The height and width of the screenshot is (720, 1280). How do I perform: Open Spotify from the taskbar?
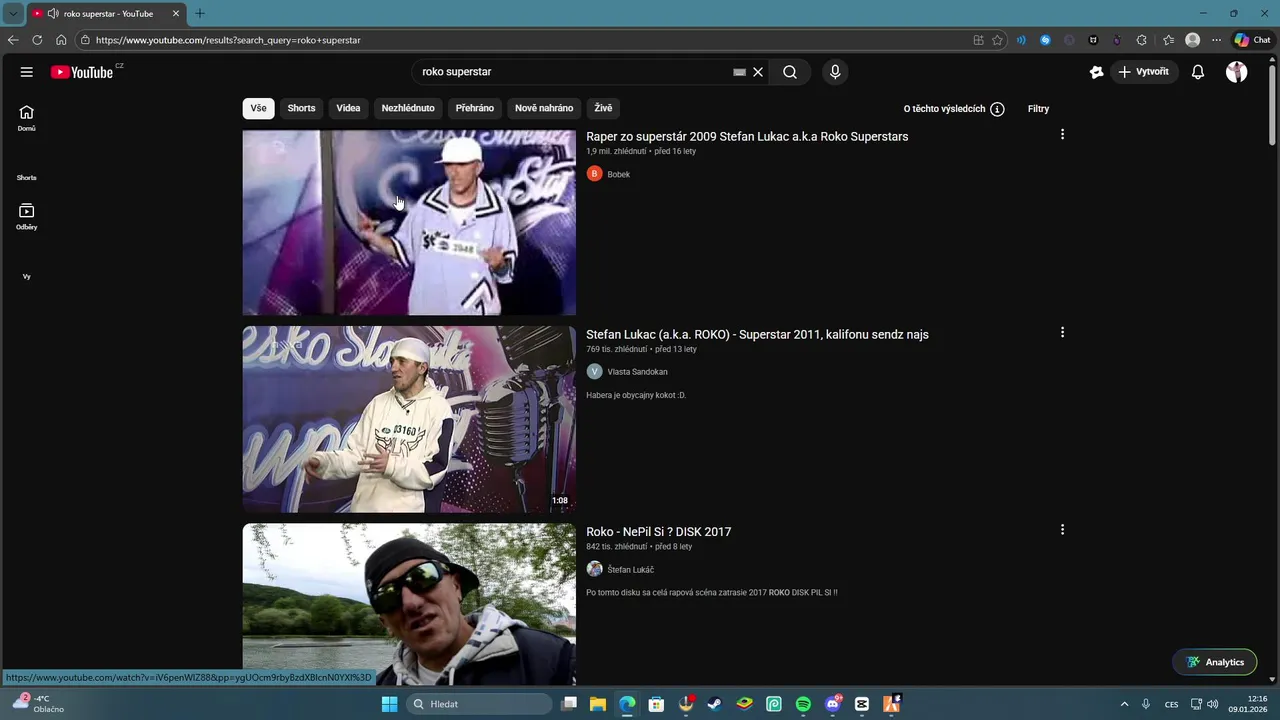(x=803, y=704)
